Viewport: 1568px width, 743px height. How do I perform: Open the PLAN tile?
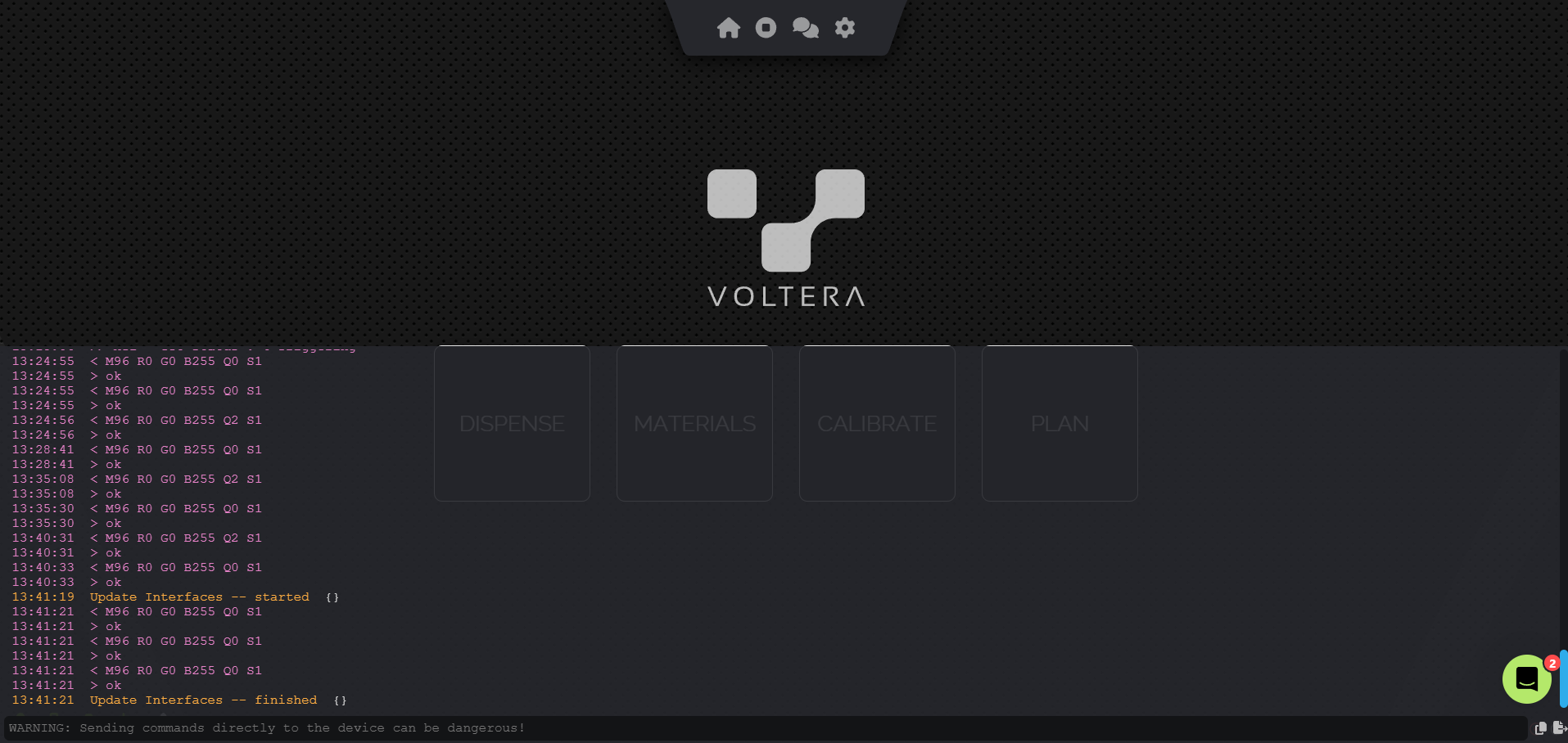pos(1060,423)
